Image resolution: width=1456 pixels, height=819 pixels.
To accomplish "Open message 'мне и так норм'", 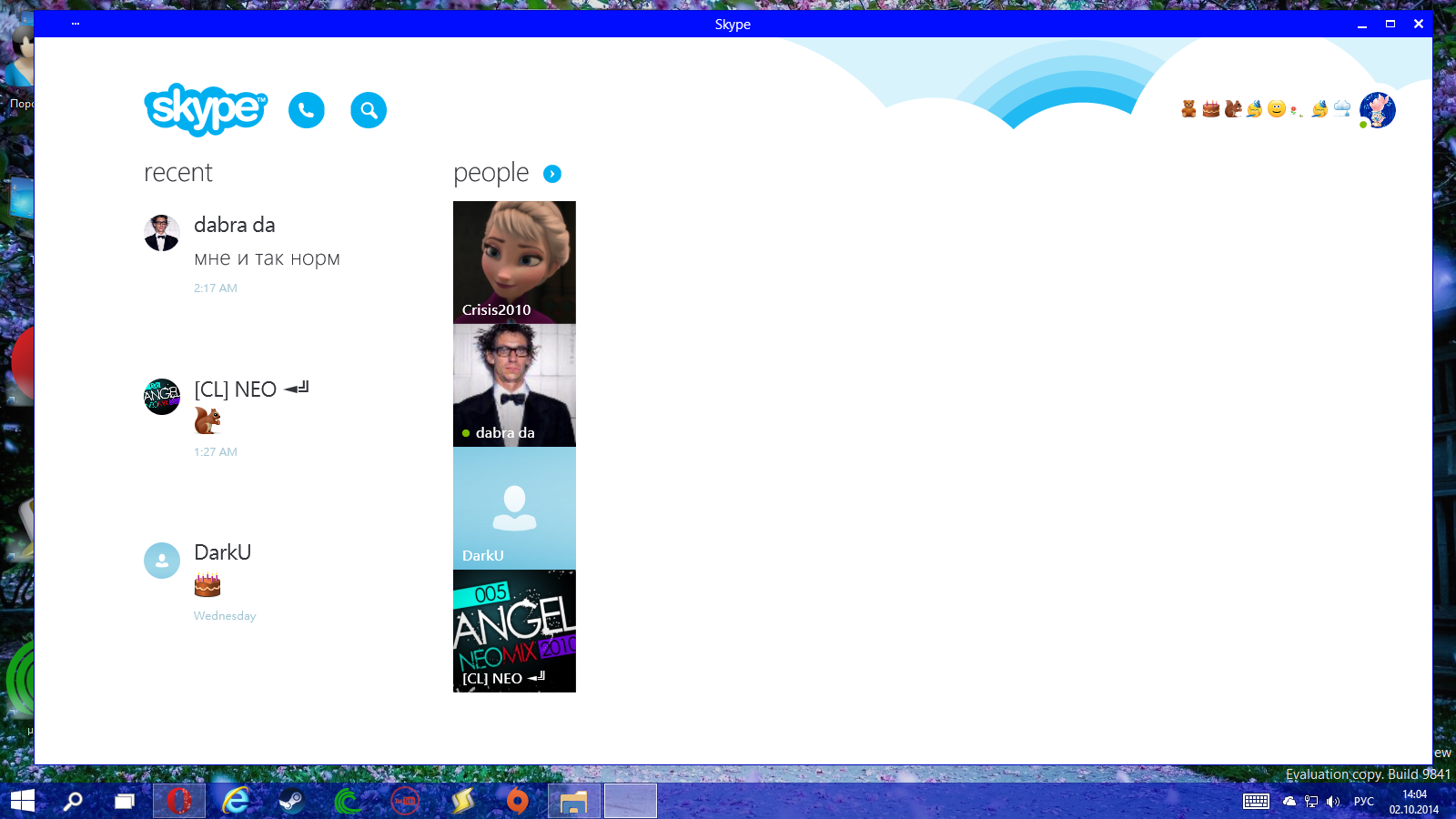I will click(x=267, y=258).
